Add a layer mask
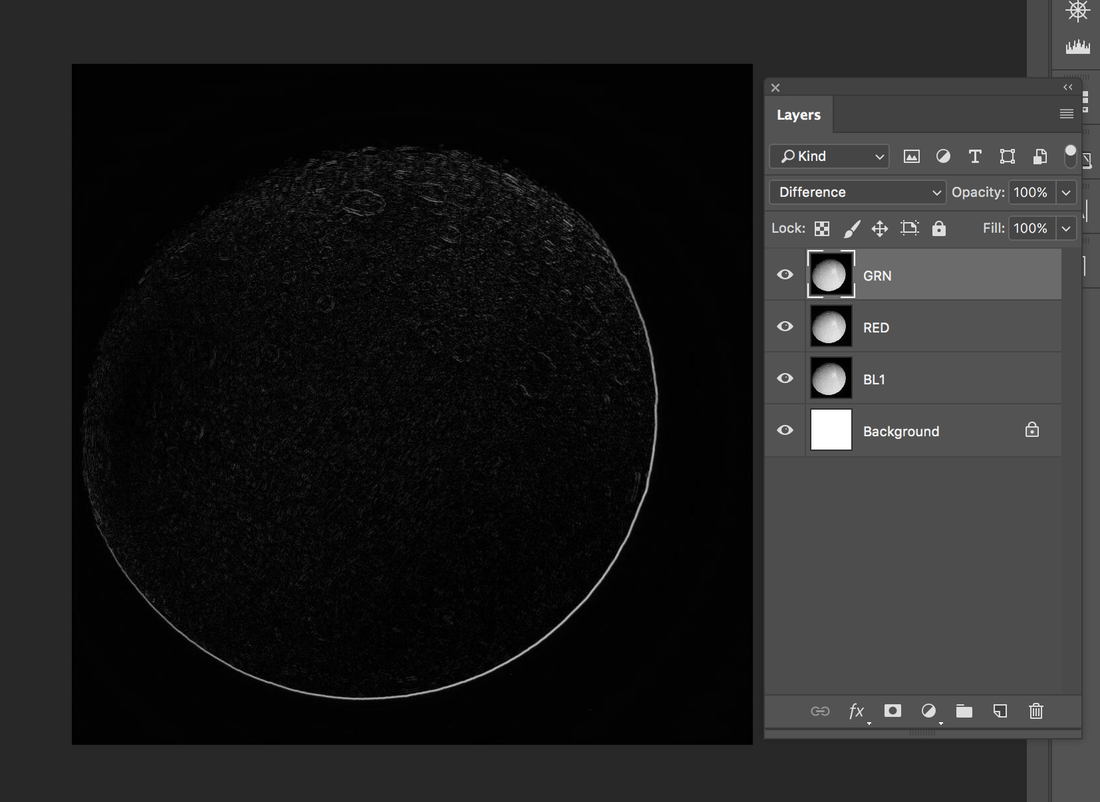The height and width of the screenshot is (802, 1100). tap(893, 711)
